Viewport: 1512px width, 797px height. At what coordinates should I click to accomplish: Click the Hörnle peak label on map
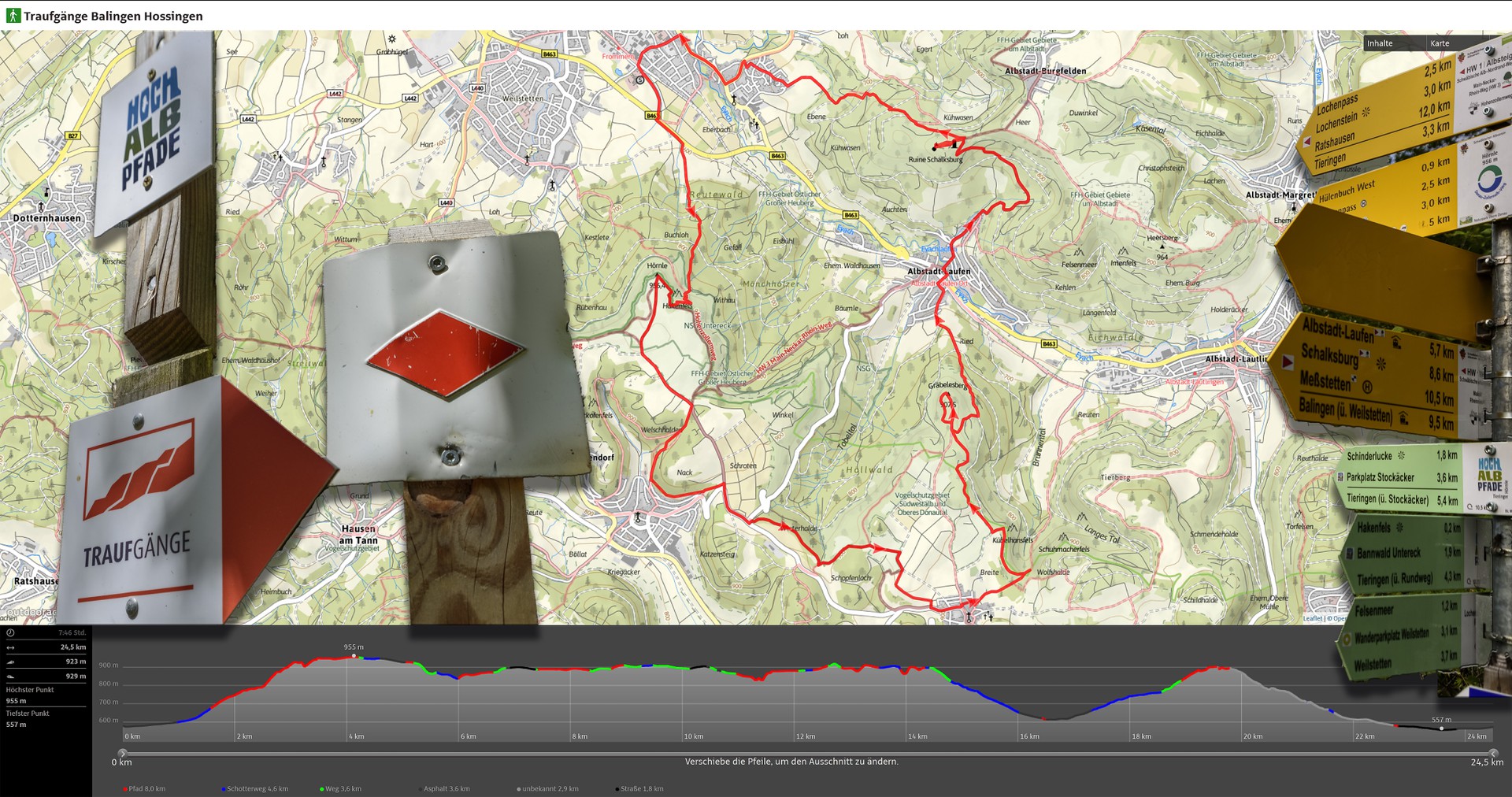[x=657, y=265]
